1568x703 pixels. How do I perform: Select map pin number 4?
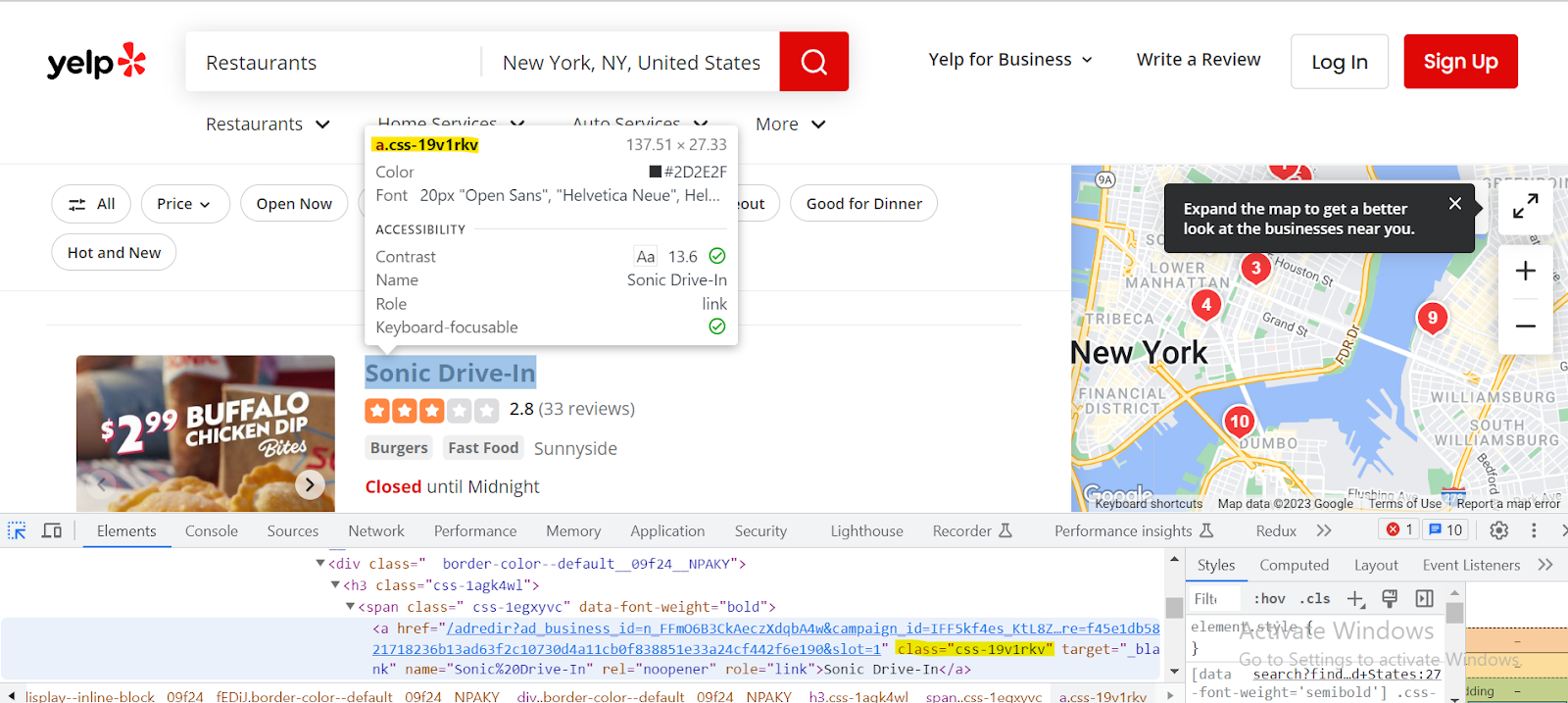point(1205,305)
